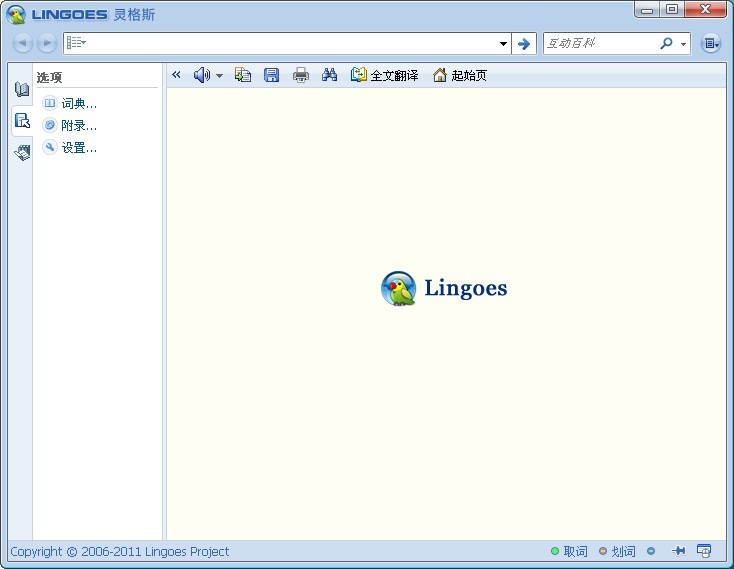The height and width of the screenshot is (569, 734).
Task: Go to 起始页 start page
Action: pyautogui.click(x=460, y=75)
